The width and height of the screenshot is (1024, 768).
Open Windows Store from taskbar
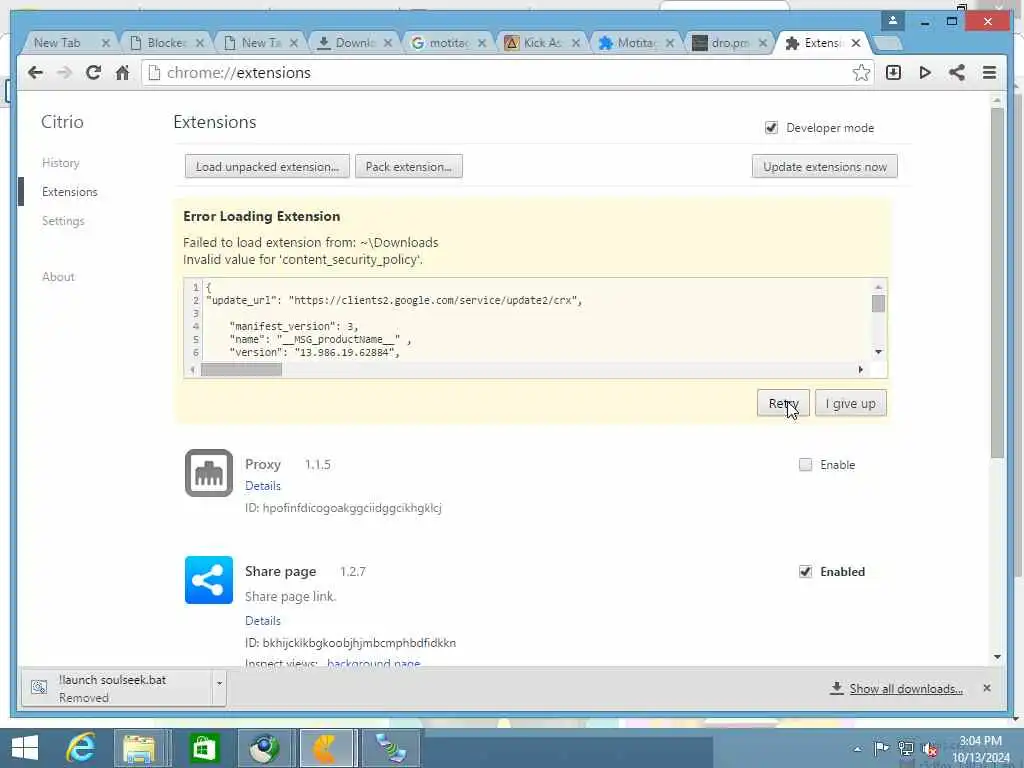[x=204, y=748]
